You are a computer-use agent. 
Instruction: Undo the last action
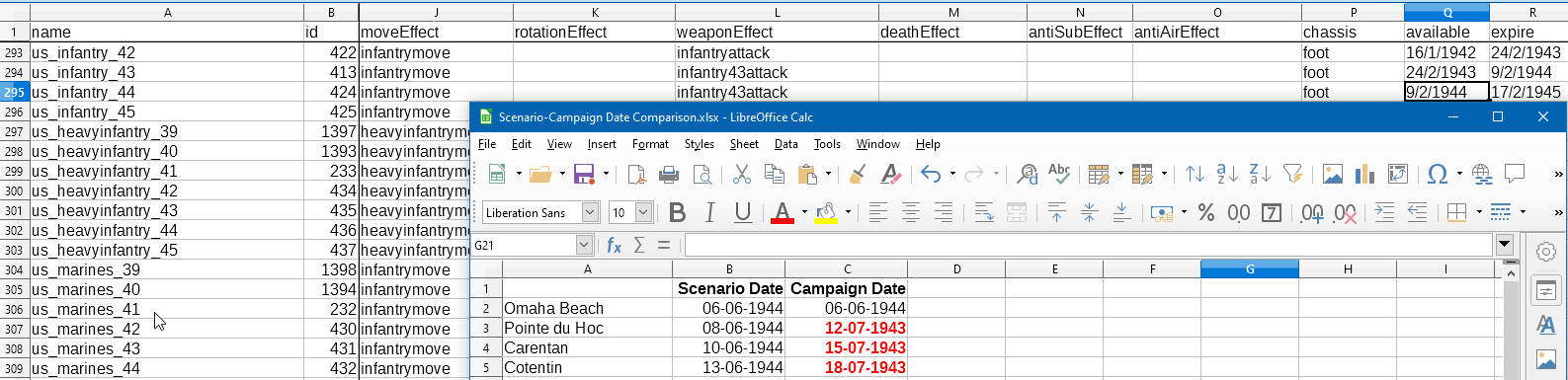coord(931,175)
